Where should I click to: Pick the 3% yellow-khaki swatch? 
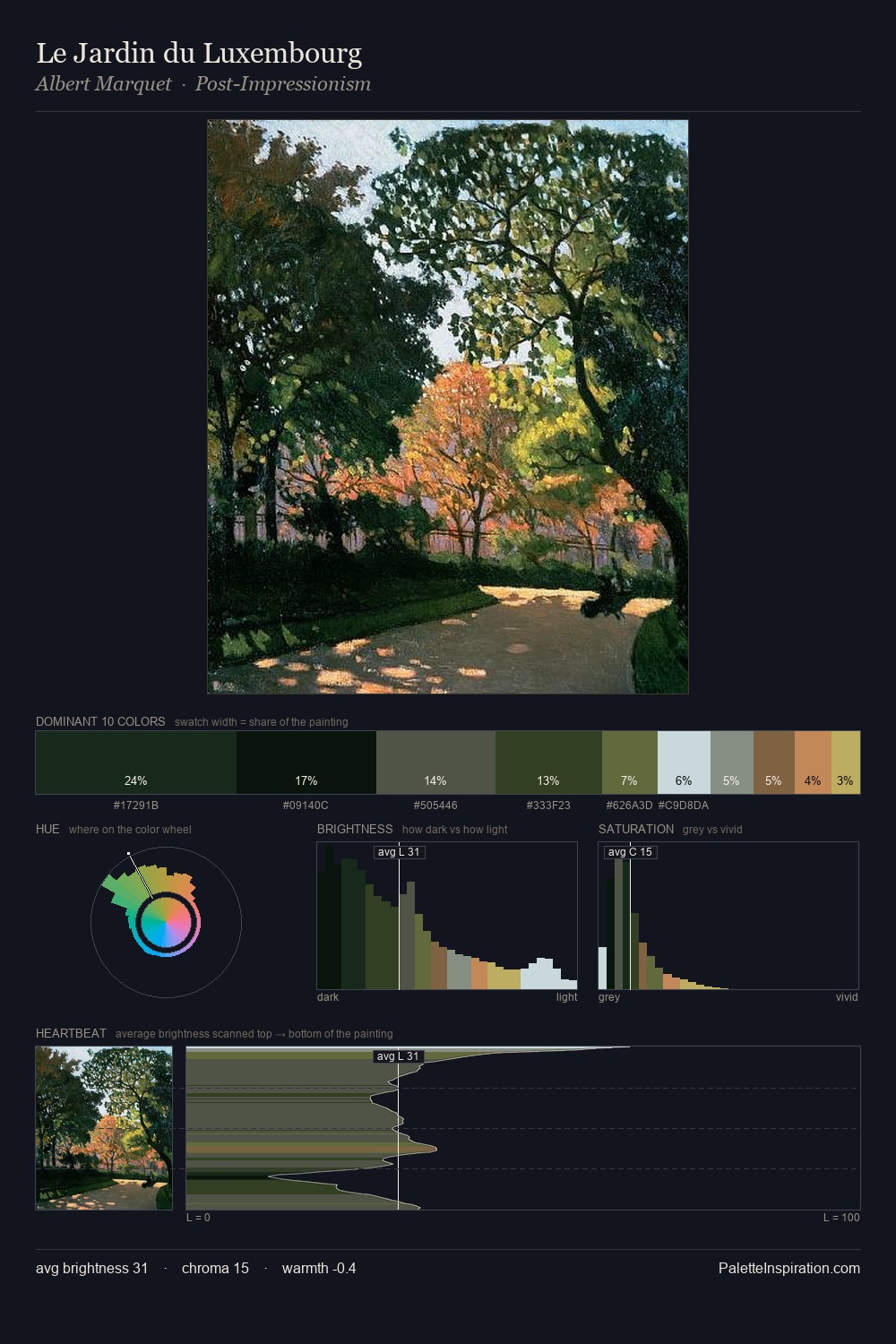coord(846,762)
